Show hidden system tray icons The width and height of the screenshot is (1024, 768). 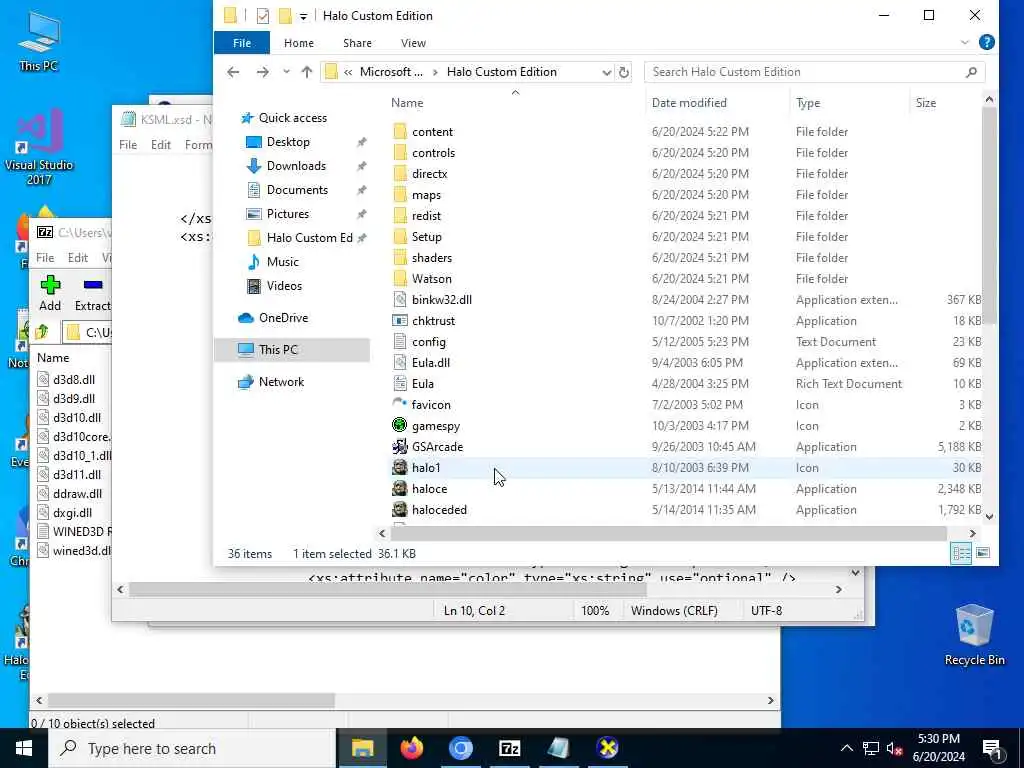point(846,748)
